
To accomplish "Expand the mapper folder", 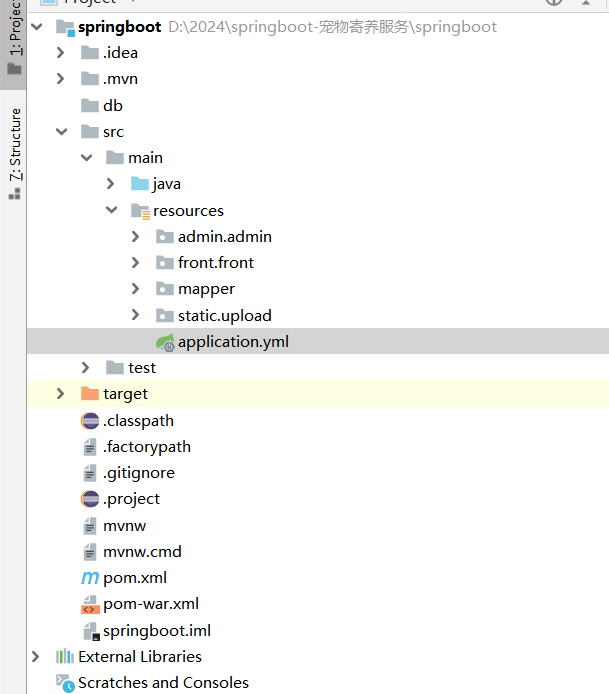I will click(x=136, y=289).
